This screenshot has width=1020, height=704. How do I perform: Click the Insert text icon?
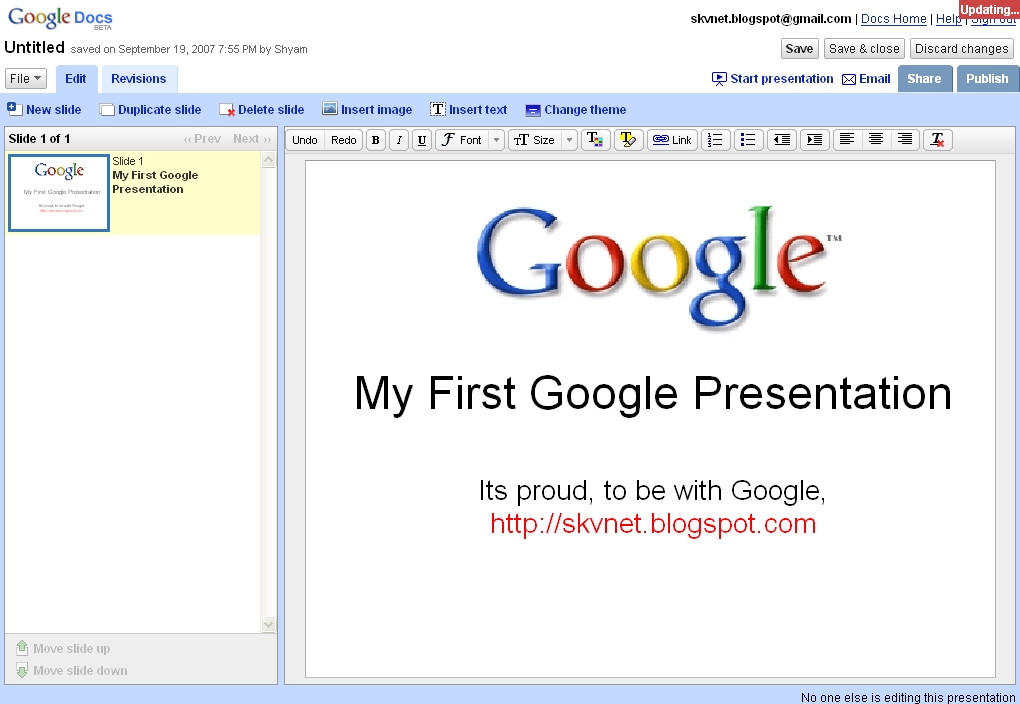click(x=438, y=109)
